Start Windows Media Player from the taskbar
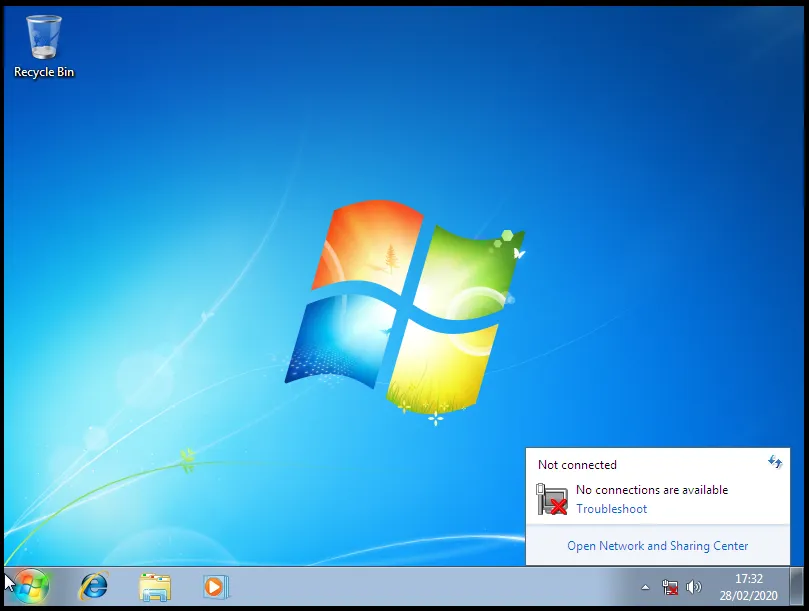This screenshot has width=809, height=611. click(216, 588)
